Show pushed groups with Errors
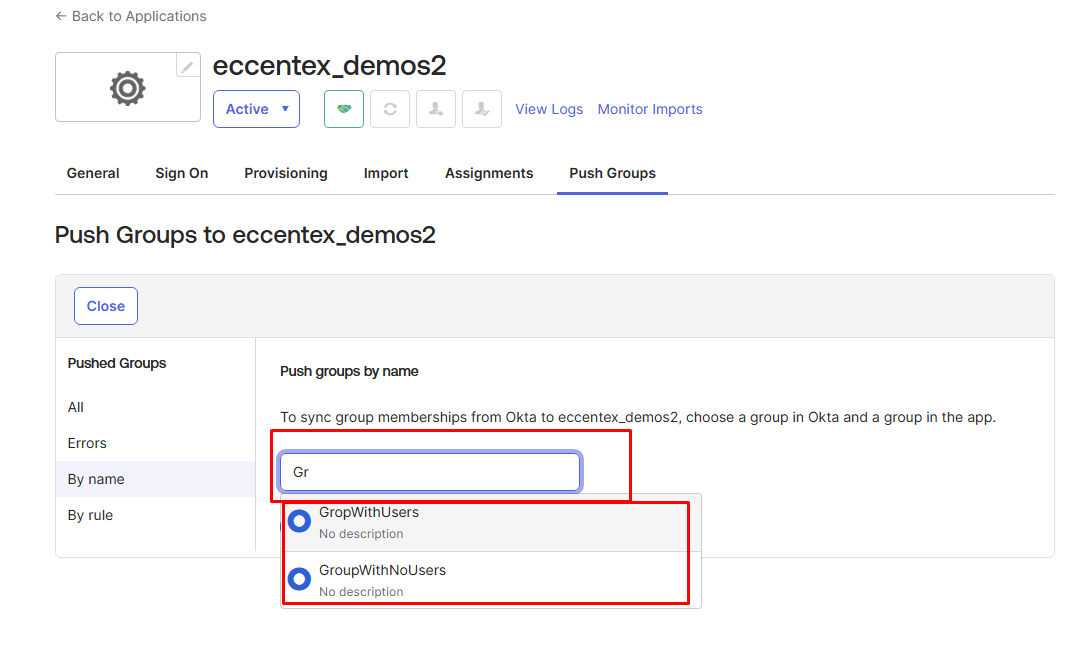This screenshot has width=1085, height=658. coord(87,444)
